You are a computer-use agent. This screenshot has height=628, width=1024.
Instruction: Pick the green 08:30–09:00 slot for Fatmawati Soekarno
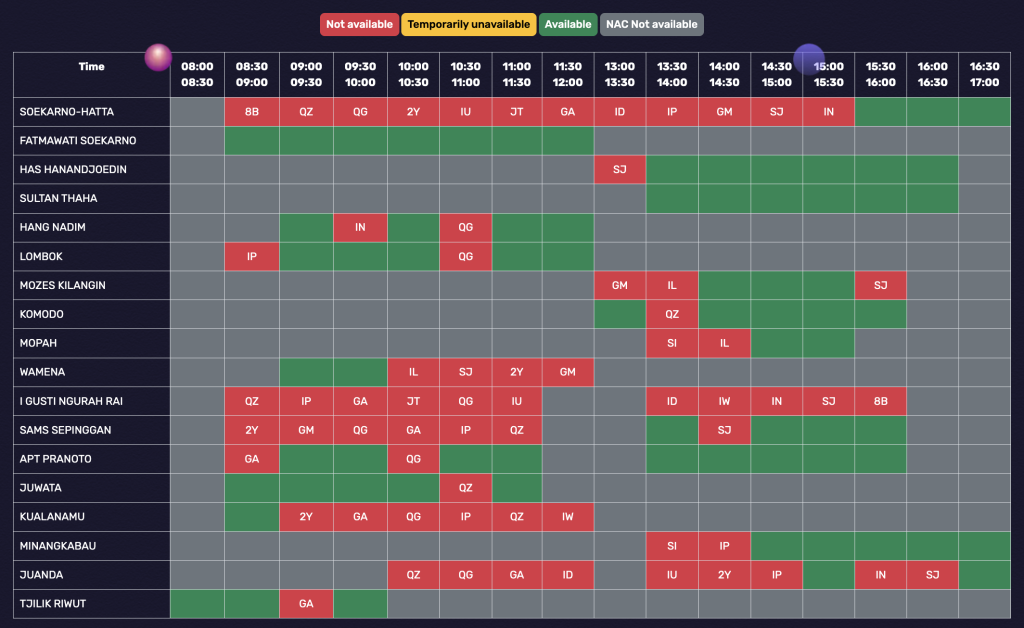coord(252,141)
